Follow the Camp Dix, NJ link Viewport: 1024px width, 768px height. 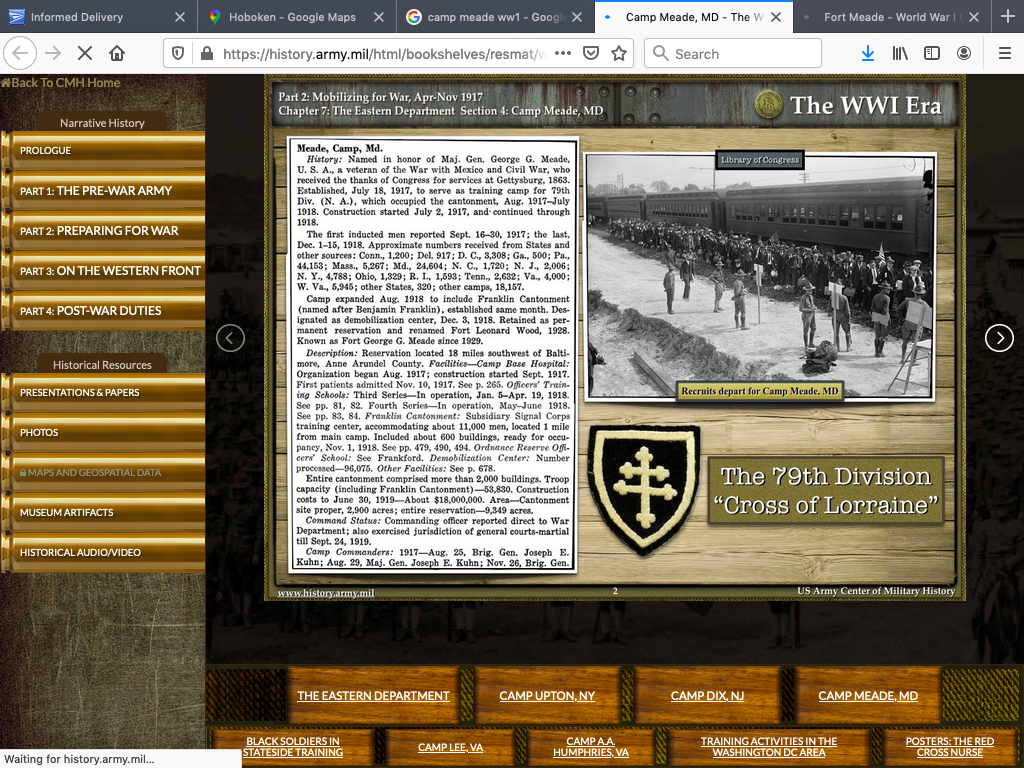pos(706,696)
